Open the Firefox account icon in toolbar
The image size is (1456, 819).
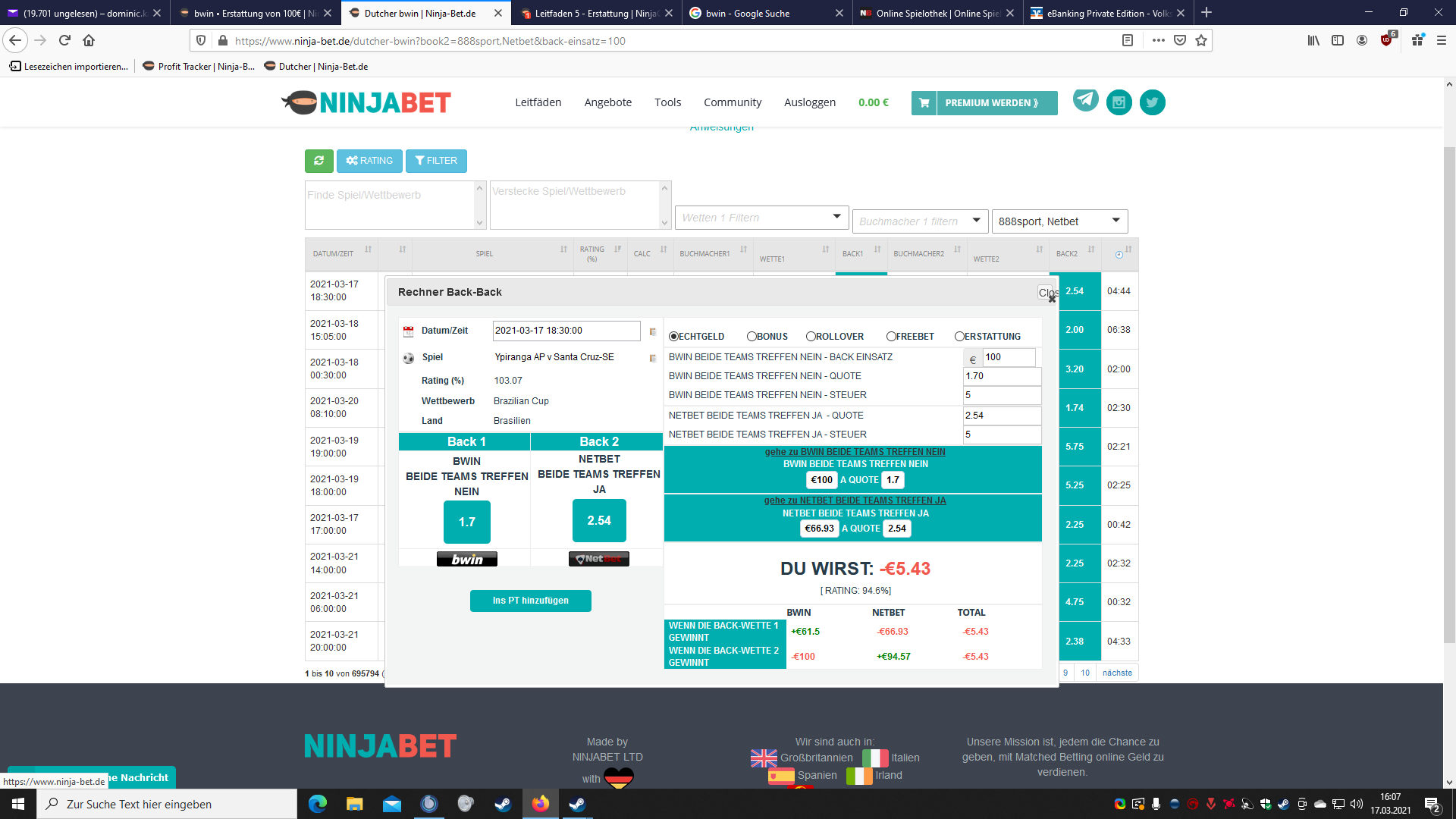coord(1362,40)
